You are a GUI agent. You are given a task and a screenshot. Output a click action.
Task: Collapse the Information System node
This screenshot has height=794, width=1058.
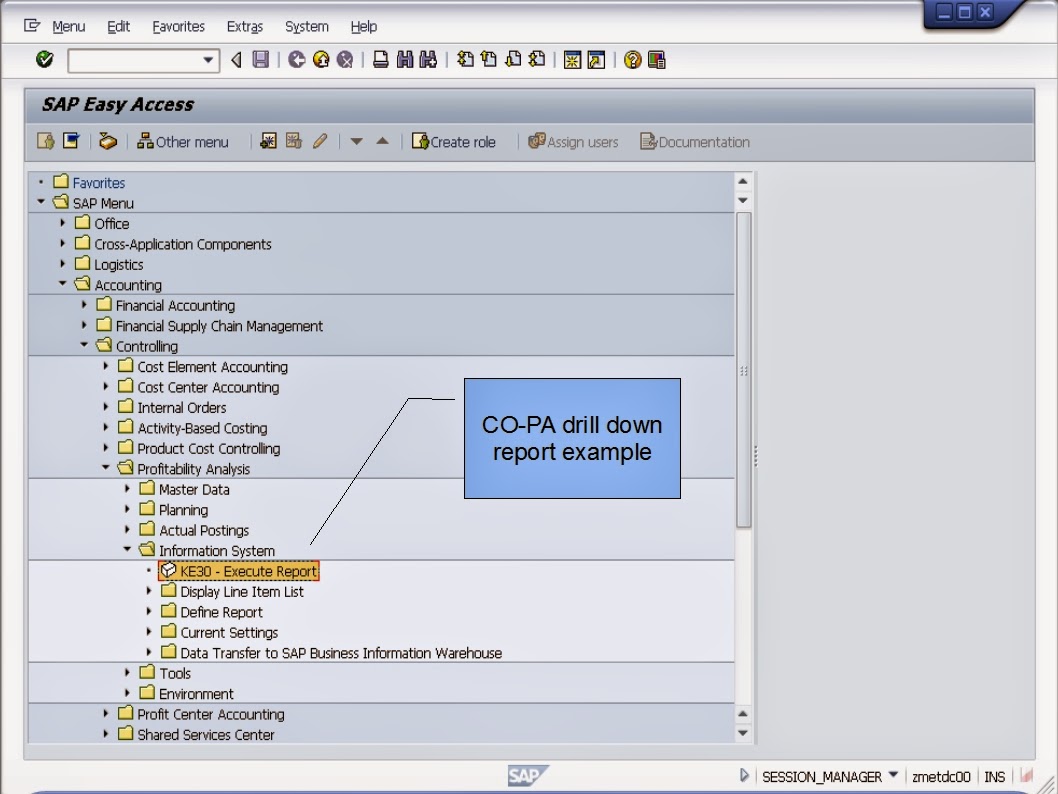(x=128, y=549)
